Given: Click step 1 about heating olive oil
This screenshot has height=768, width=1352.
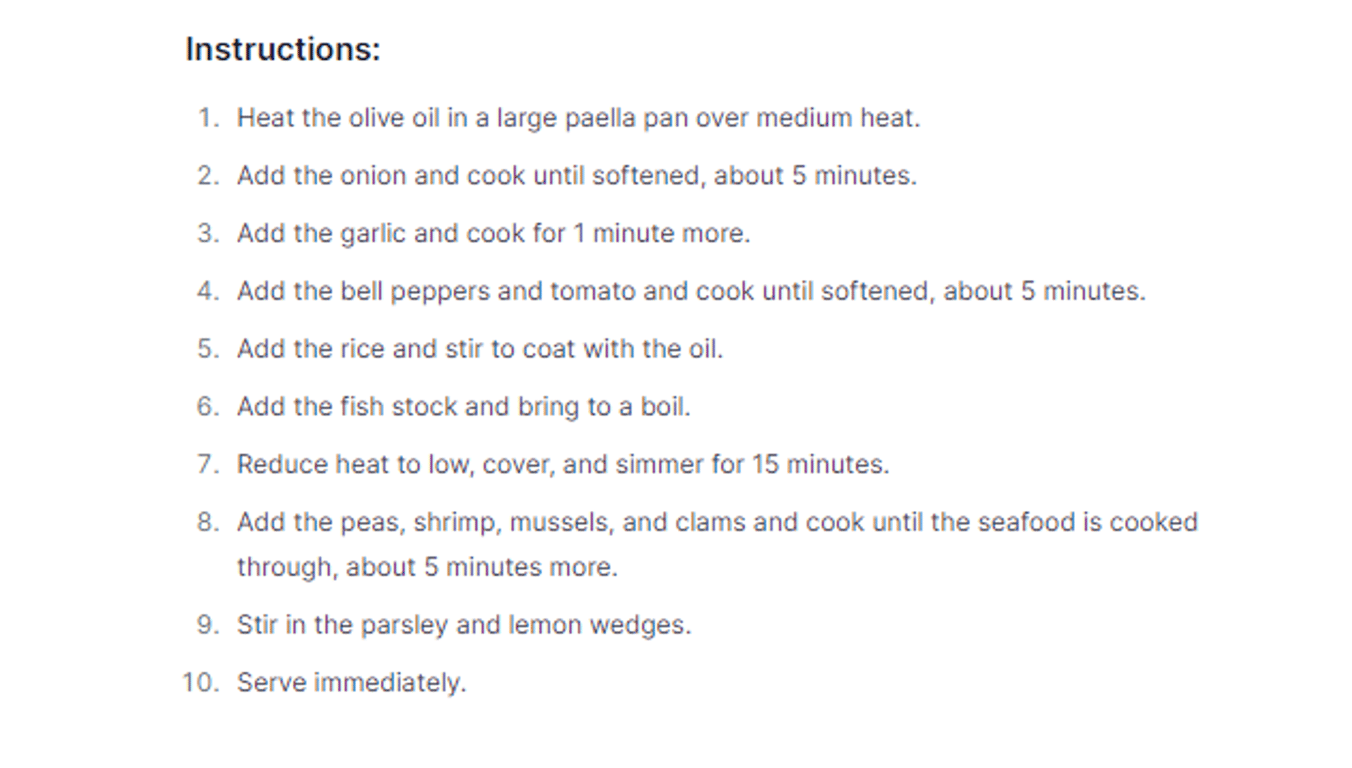Looking at the screenshot, I should click(x=577, y=118).
